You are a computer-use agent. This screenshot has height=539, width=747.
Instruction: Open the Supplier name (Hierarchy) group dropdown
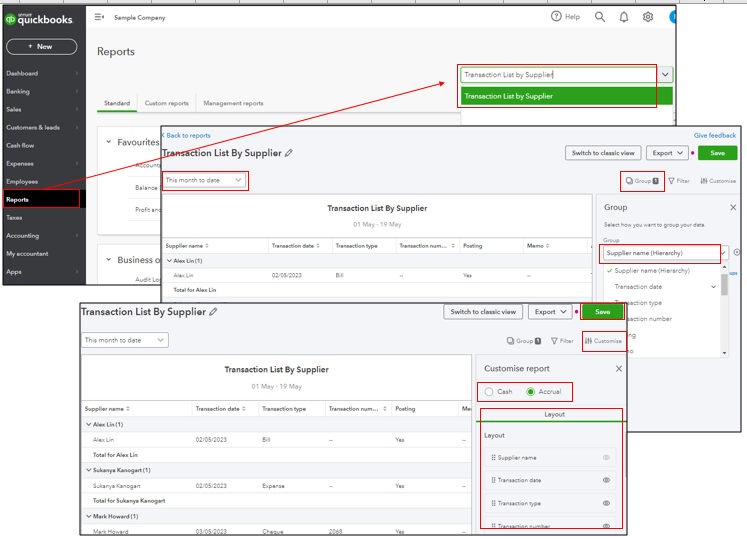point(661,253)
